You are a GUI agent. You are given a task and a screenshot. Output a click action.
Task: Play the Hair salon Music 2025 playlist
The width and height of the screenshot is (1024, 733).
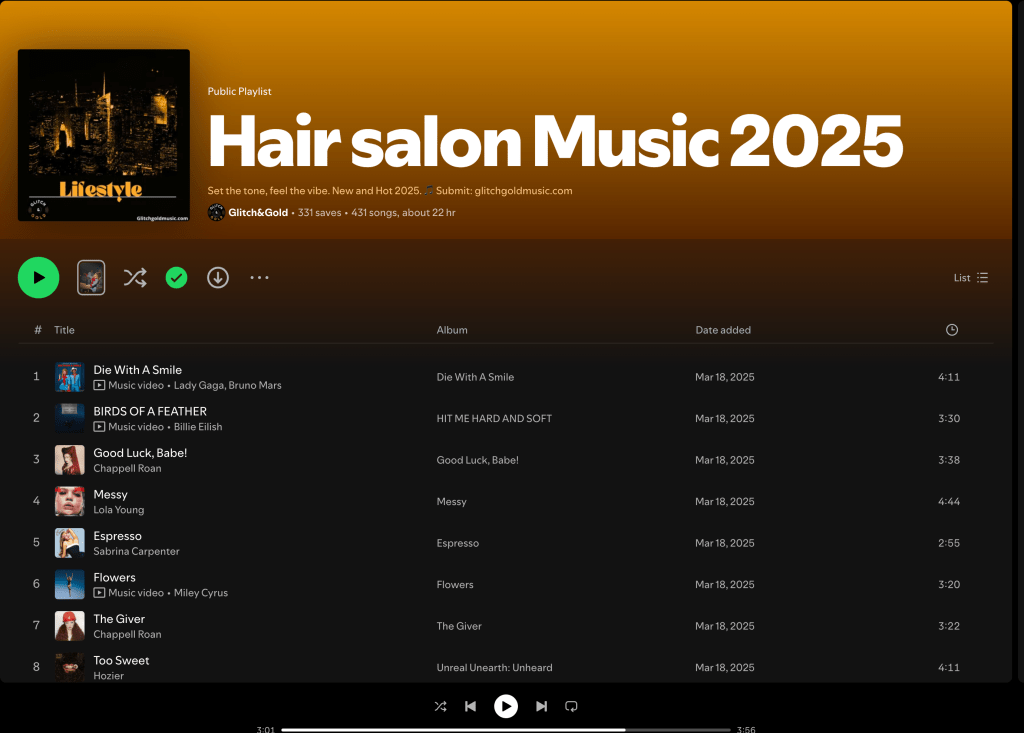pyautogui.click(x=39, y=278)
